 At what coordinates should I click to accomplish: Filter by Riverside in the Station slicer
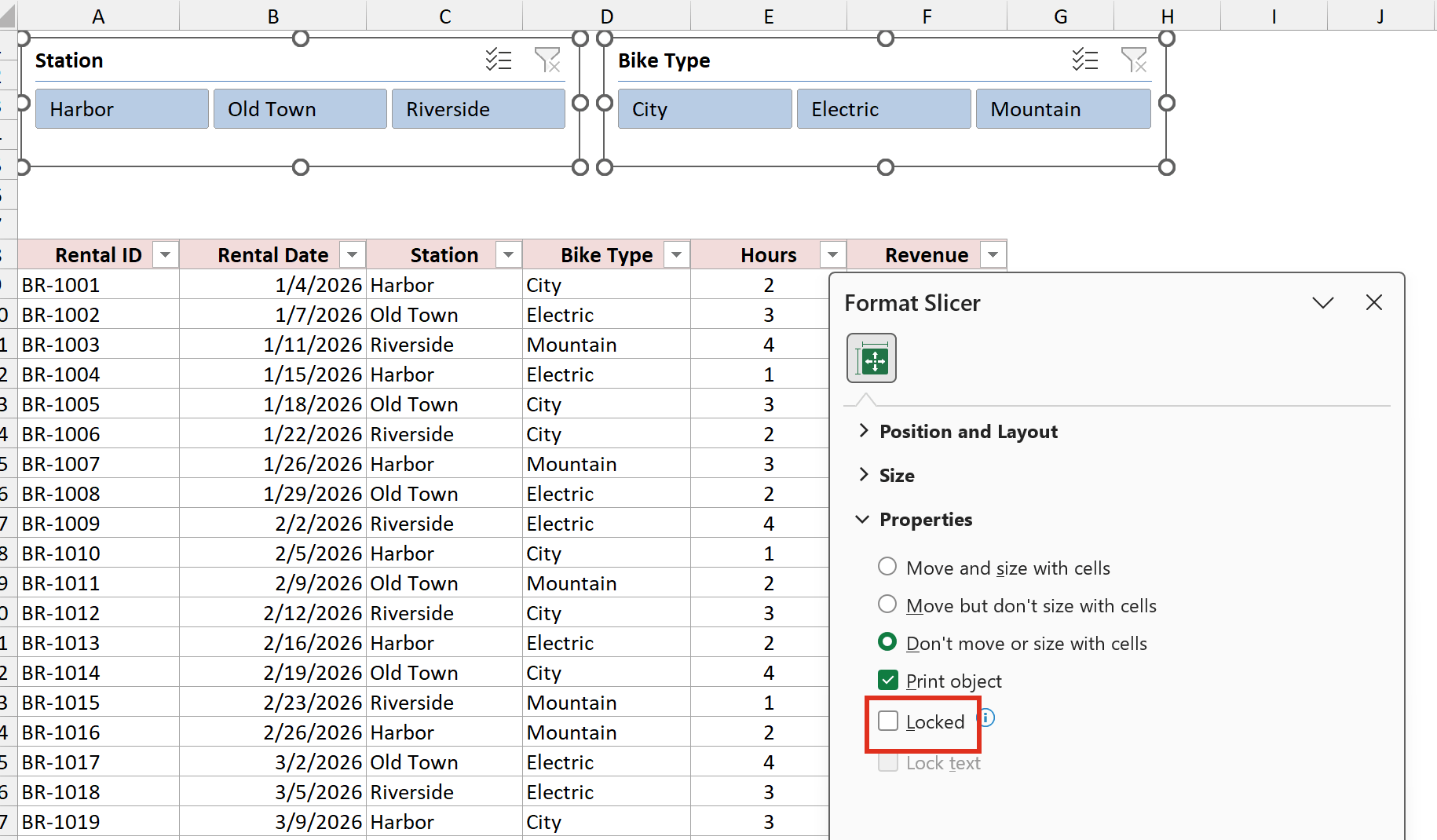478,109
